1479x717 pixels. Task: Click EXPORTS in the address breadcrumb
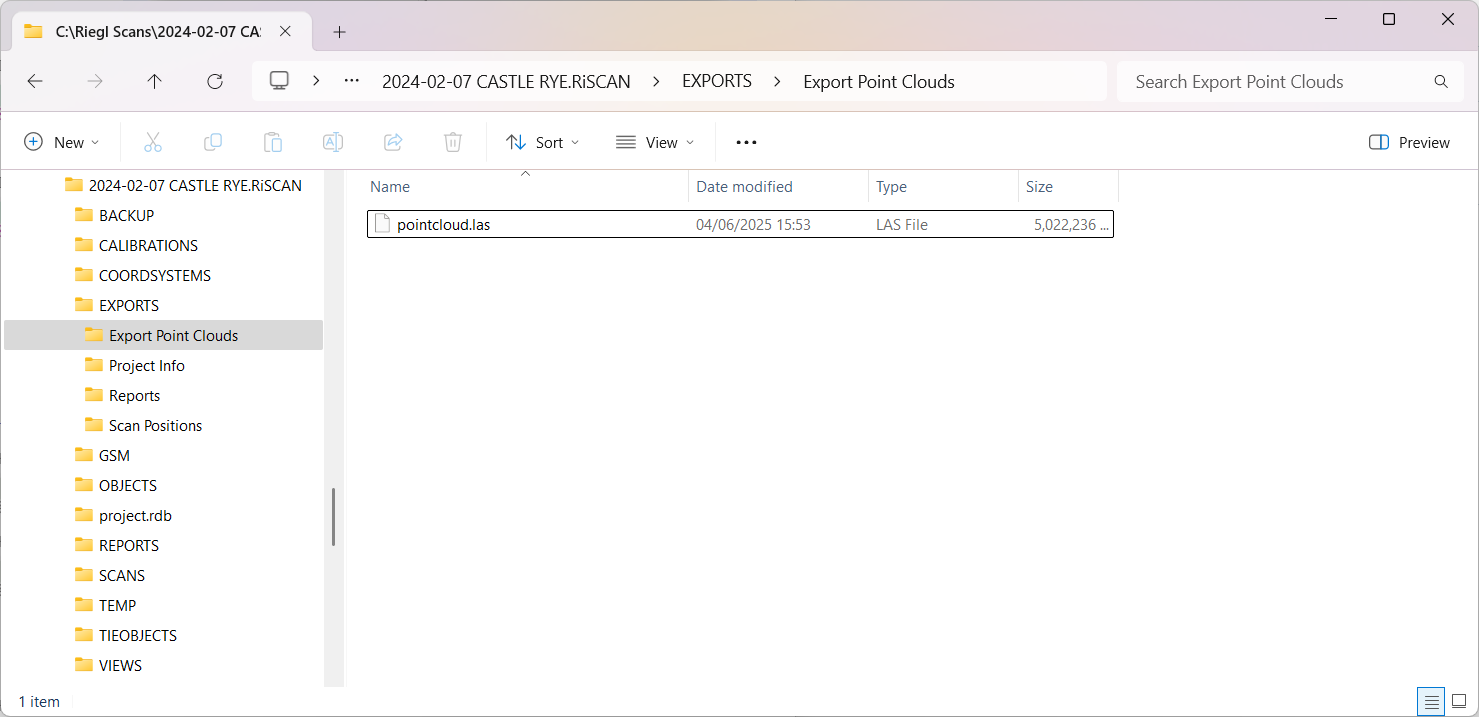(716, 82)
